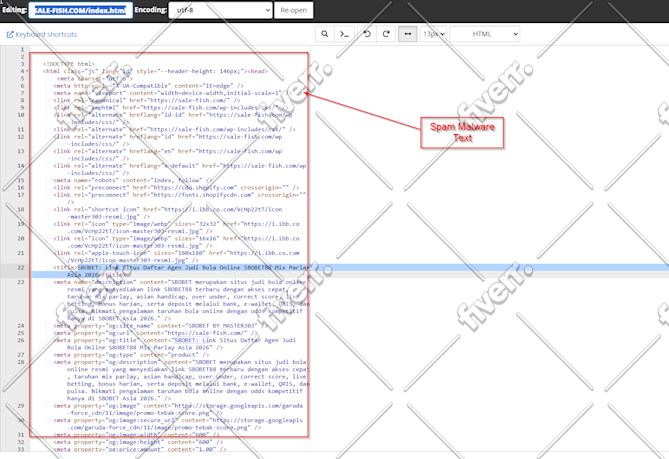Click the og:image:height meta line

137,442
